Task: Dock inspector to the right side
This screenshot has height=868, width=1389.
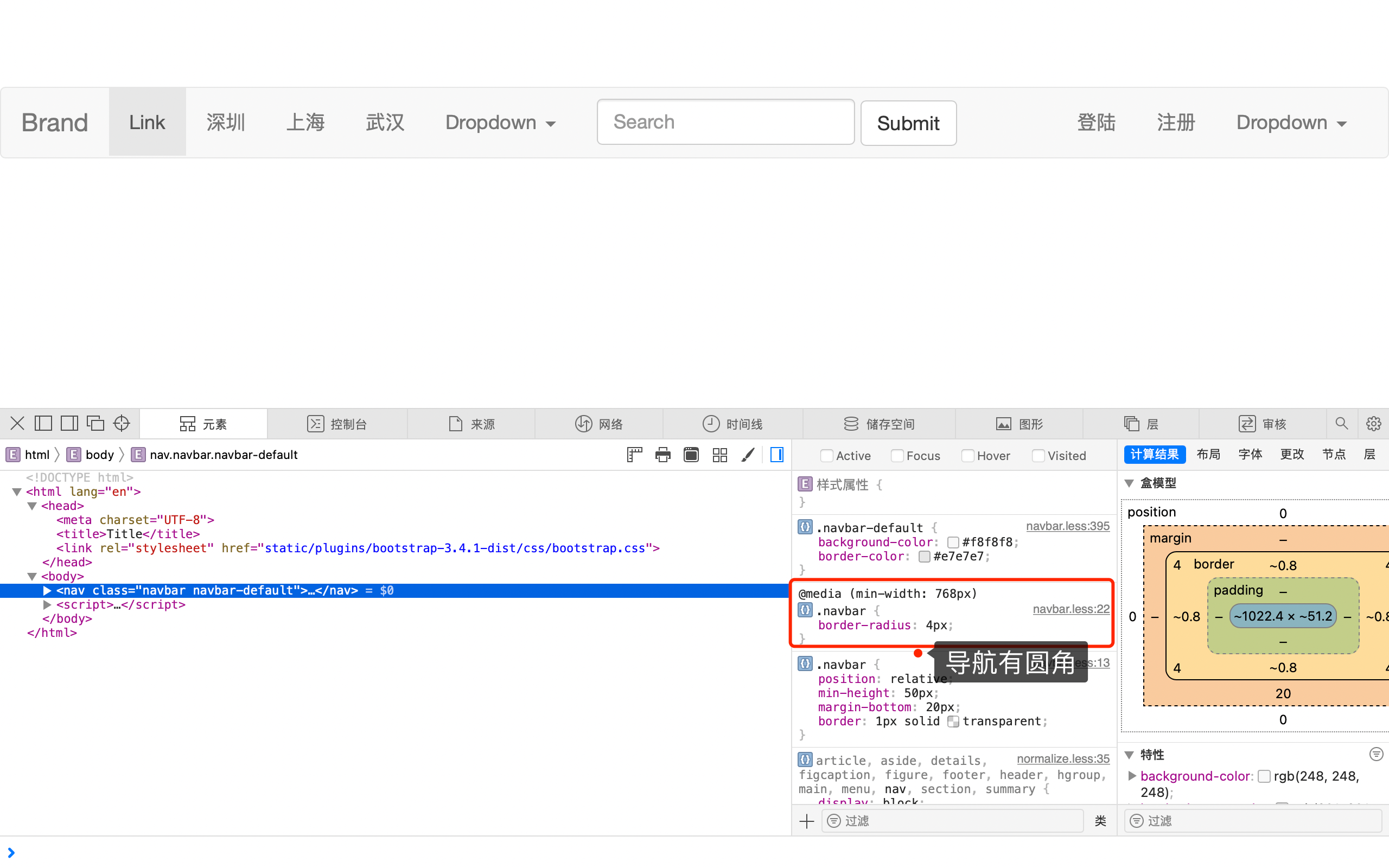Action: pos(69,424)
